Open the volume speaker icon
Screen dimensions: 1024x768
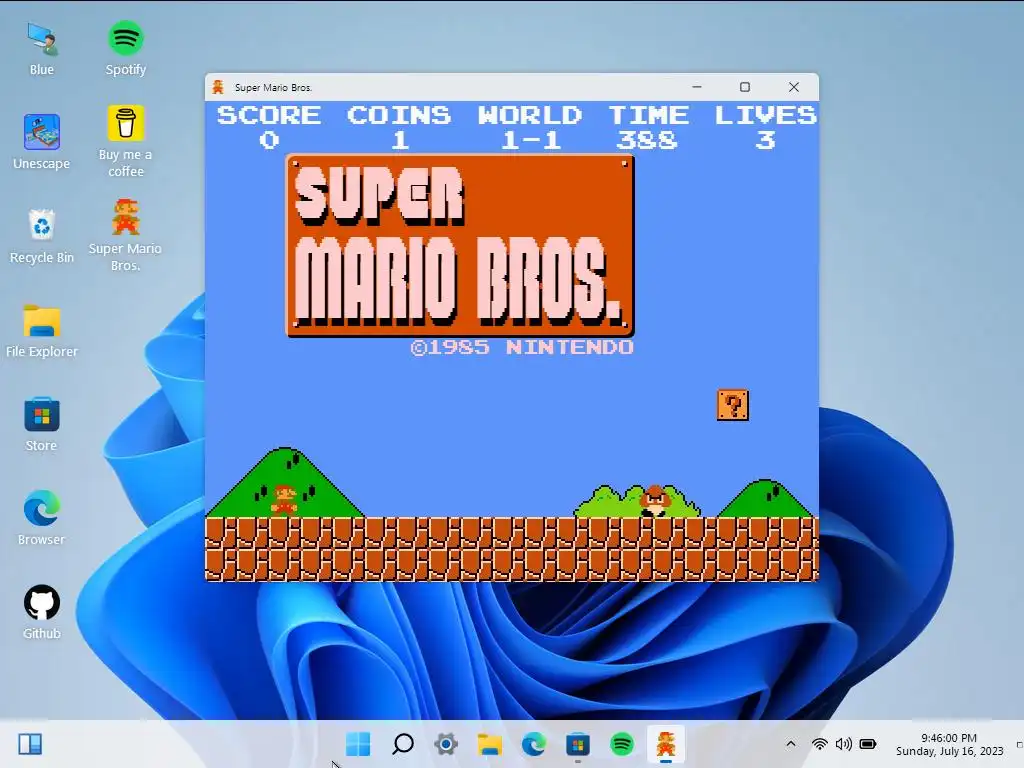[x=843, y=744]
